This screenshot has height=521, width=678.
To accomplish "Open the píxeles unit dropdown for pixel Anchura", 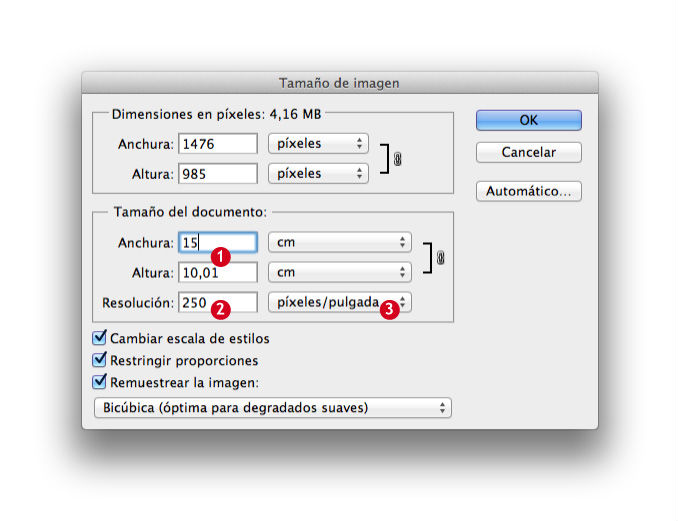I will (x=318, y=144).
